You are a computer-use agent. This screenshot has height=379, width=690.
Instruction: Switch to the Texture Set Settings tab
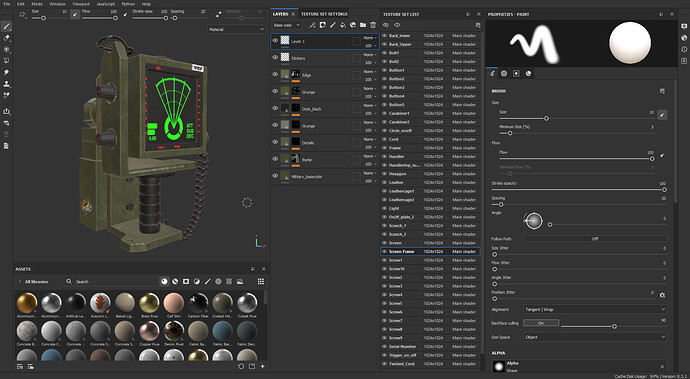pos(324,14)
